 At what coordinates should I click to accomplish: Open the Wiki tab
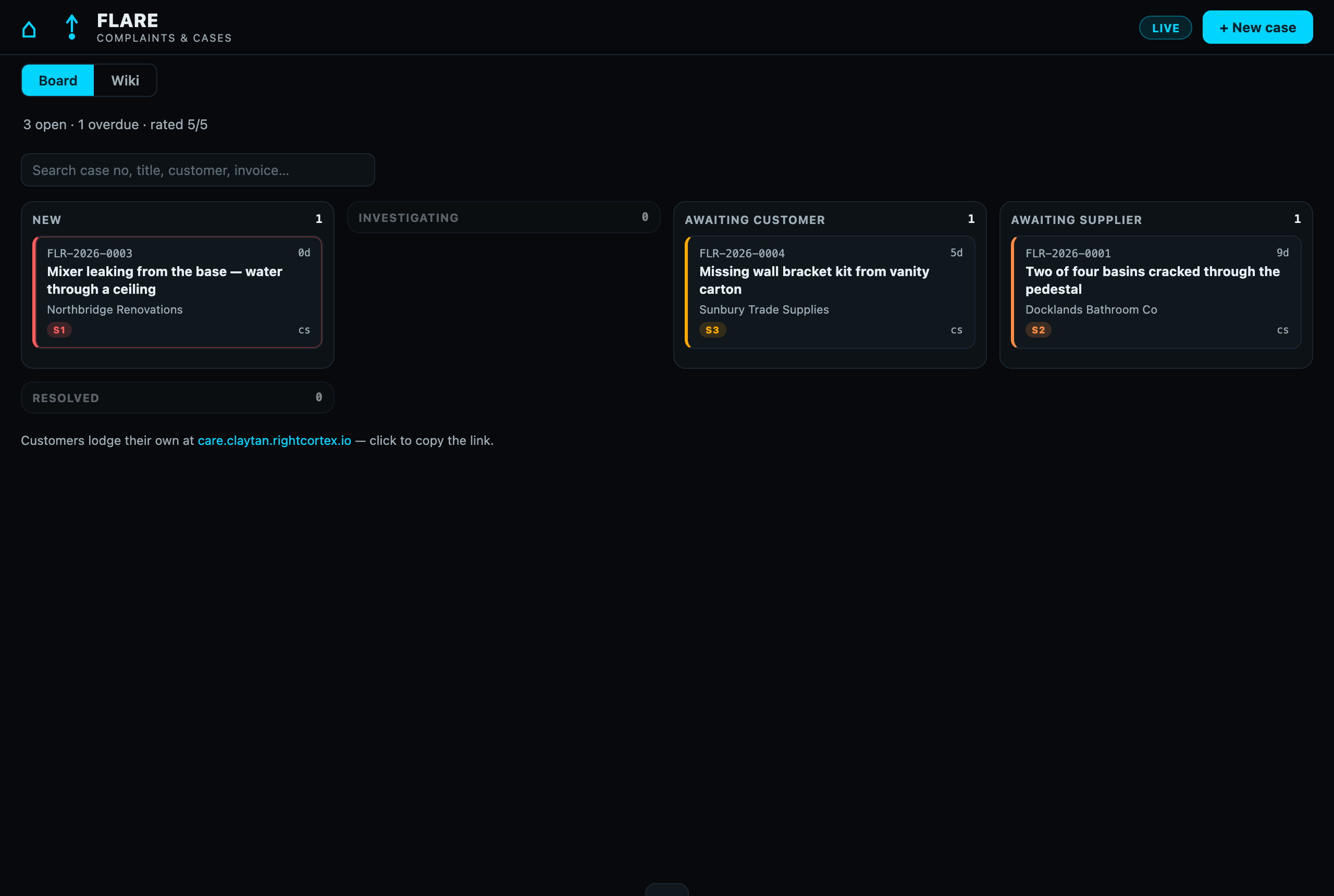coord(125,80)
